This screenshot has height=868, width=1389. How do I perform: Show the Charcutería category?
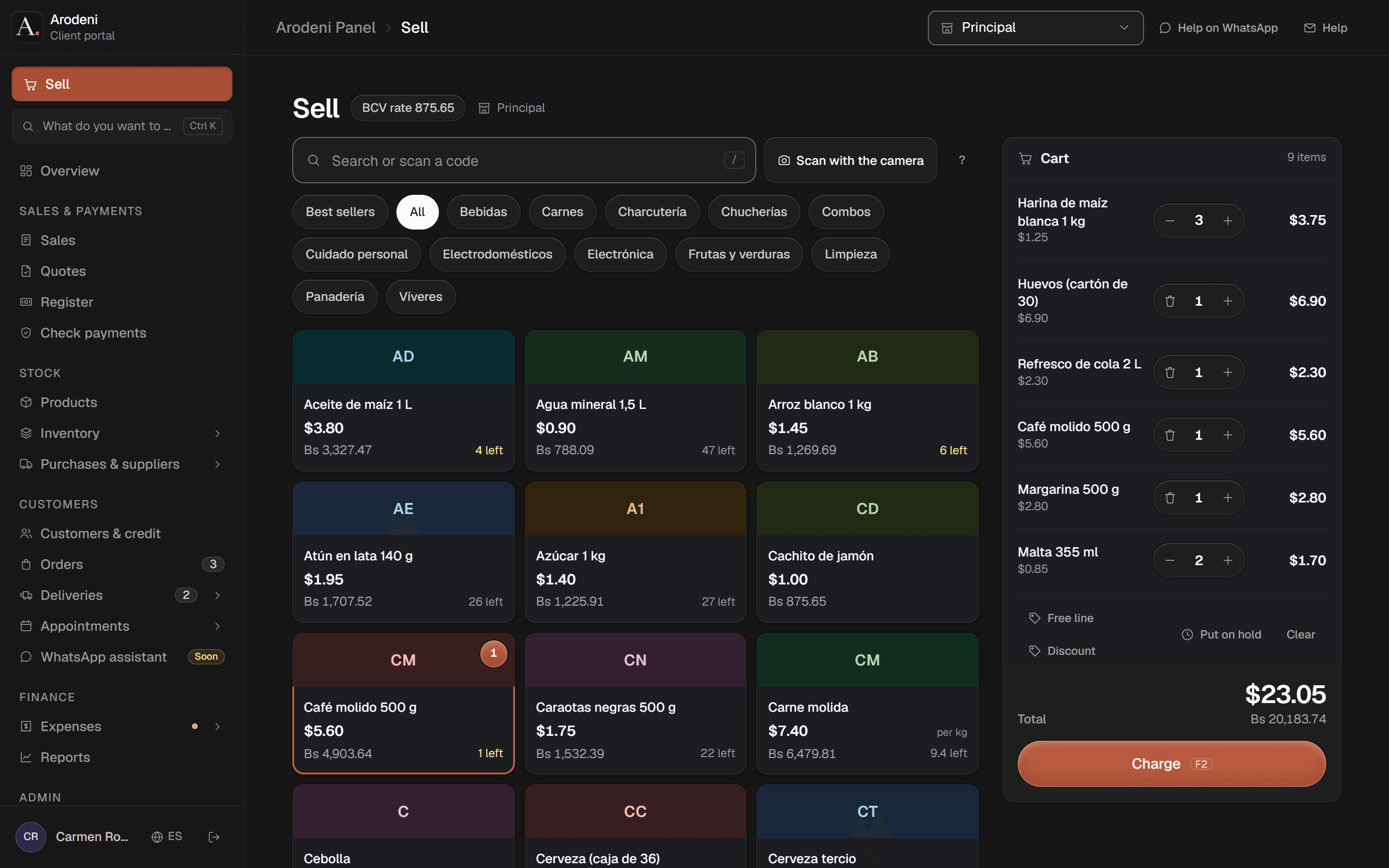click(x=652, y=212)
